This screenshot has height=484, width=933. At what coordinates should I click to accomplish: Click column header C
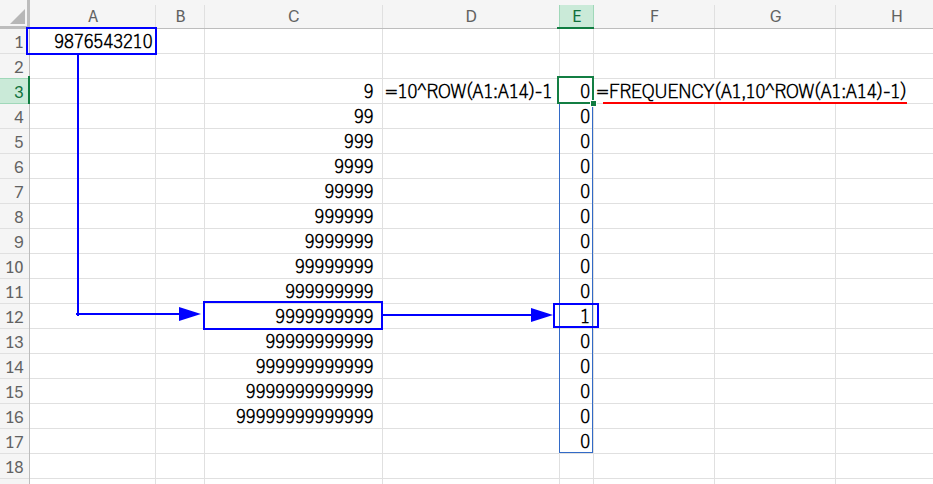tap(293, 15)
